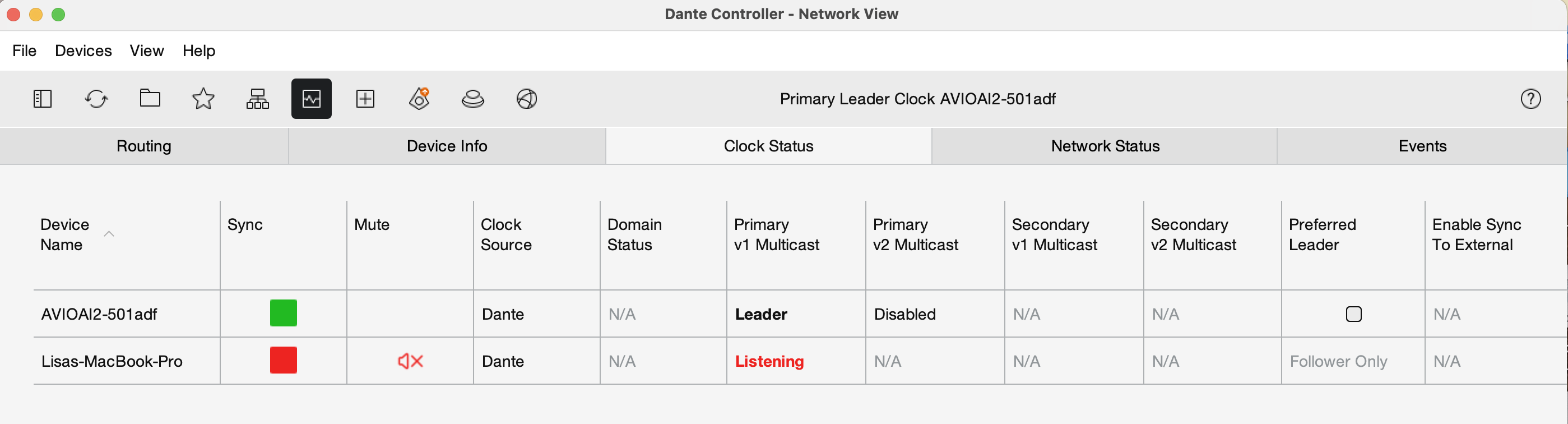1568x424 pixels.
Task: Click the green sync indicator for AVIOAI2-501adf
Action: pyautogui.click(x=284, y=313)
